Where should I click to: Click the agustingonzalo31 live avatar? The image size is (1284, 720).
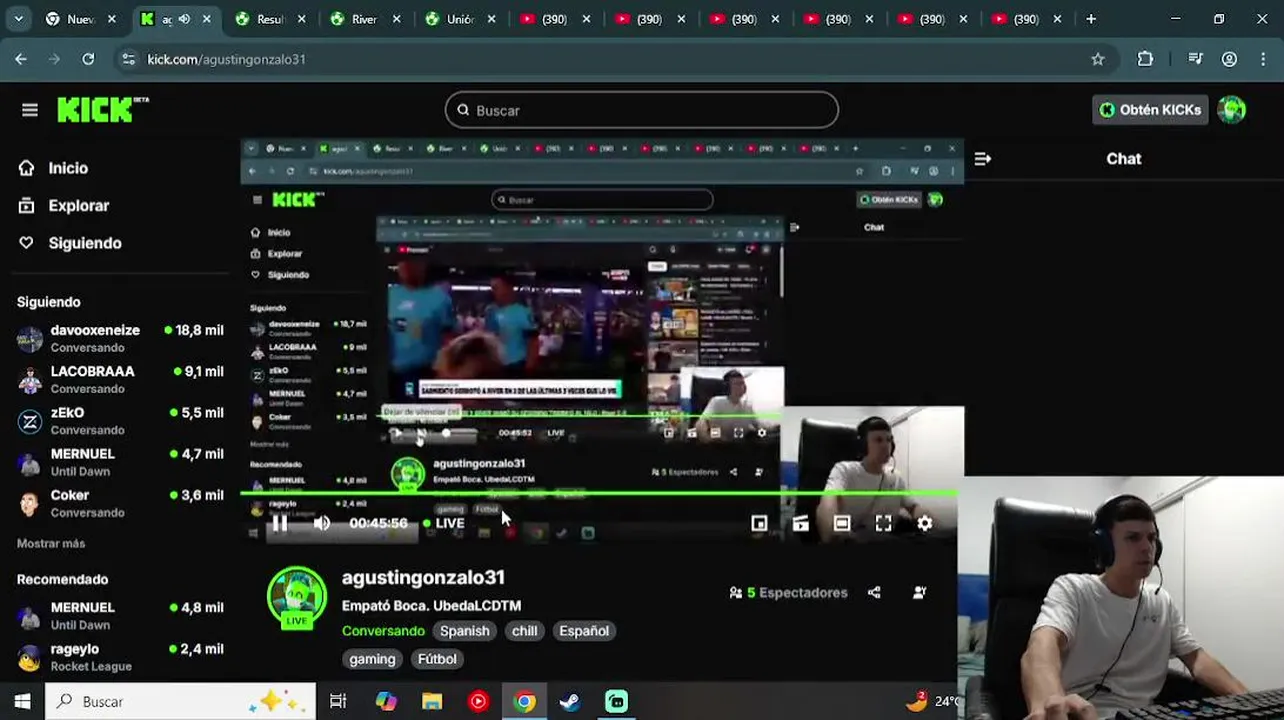click(x=297, y=598)
